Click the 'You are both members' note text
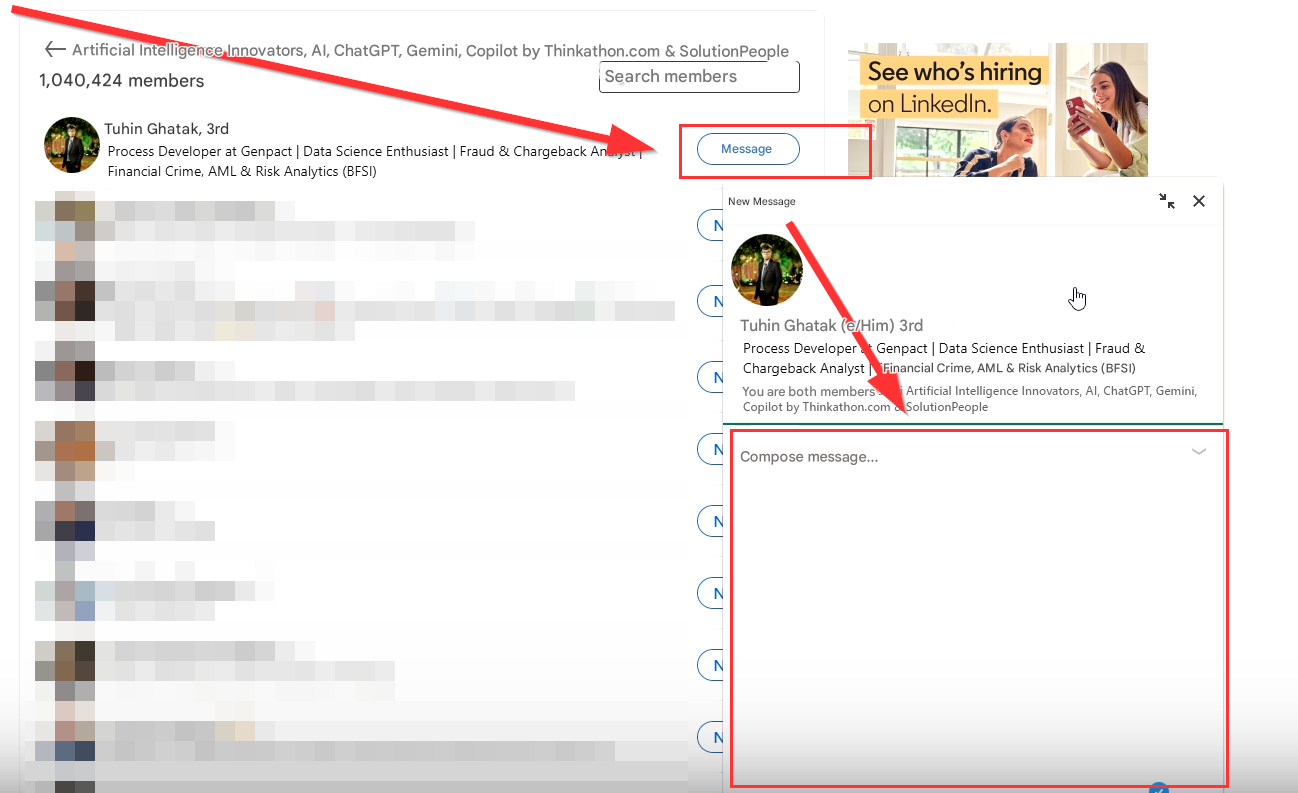 970,399
